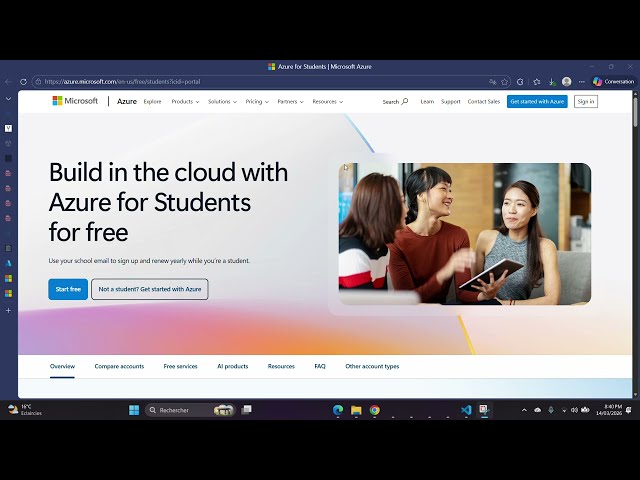Click the hero image of three students
The width and height of the screenshot is (640, 480).
point(465,234)
